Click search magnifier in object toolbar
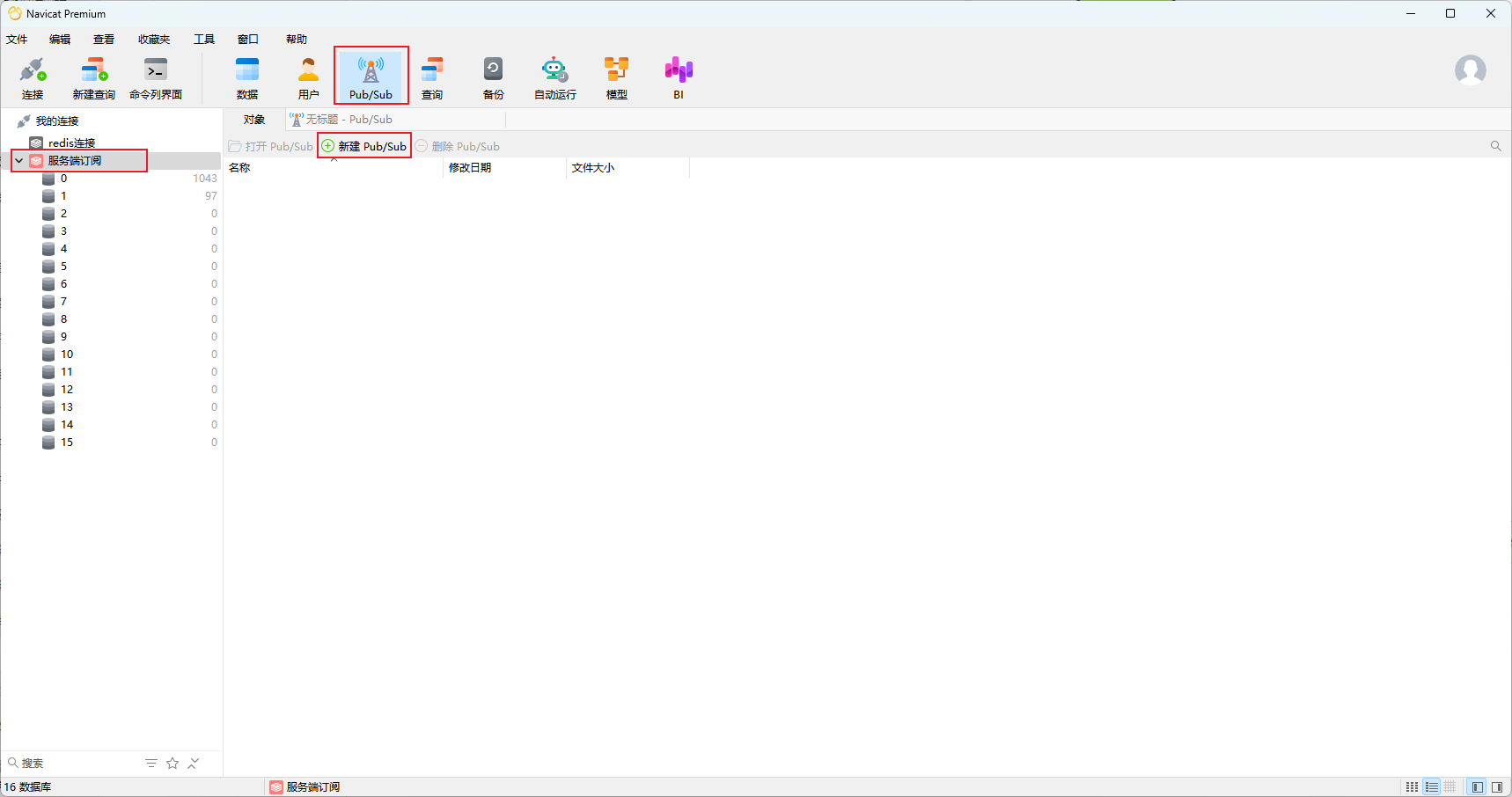The width and height of the screenshot is (1512, 797). tap(1496, 146)
